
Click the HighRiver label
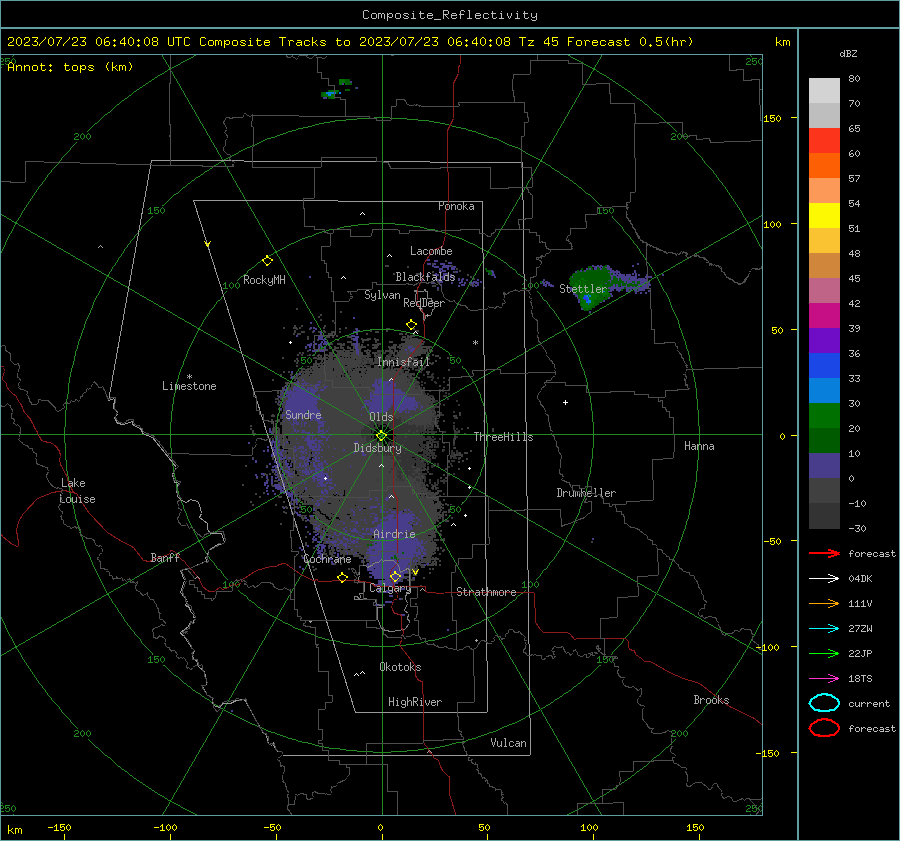(415, 702)
